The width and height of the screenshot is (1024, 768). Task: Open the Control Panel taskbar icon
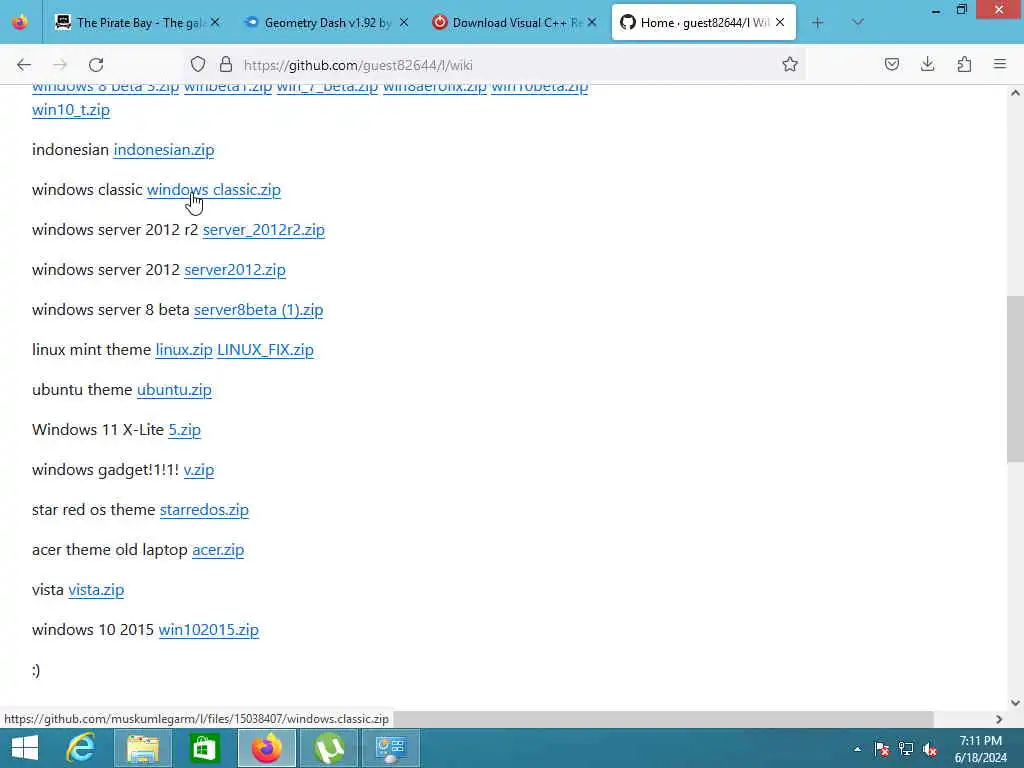coord(391,748)
